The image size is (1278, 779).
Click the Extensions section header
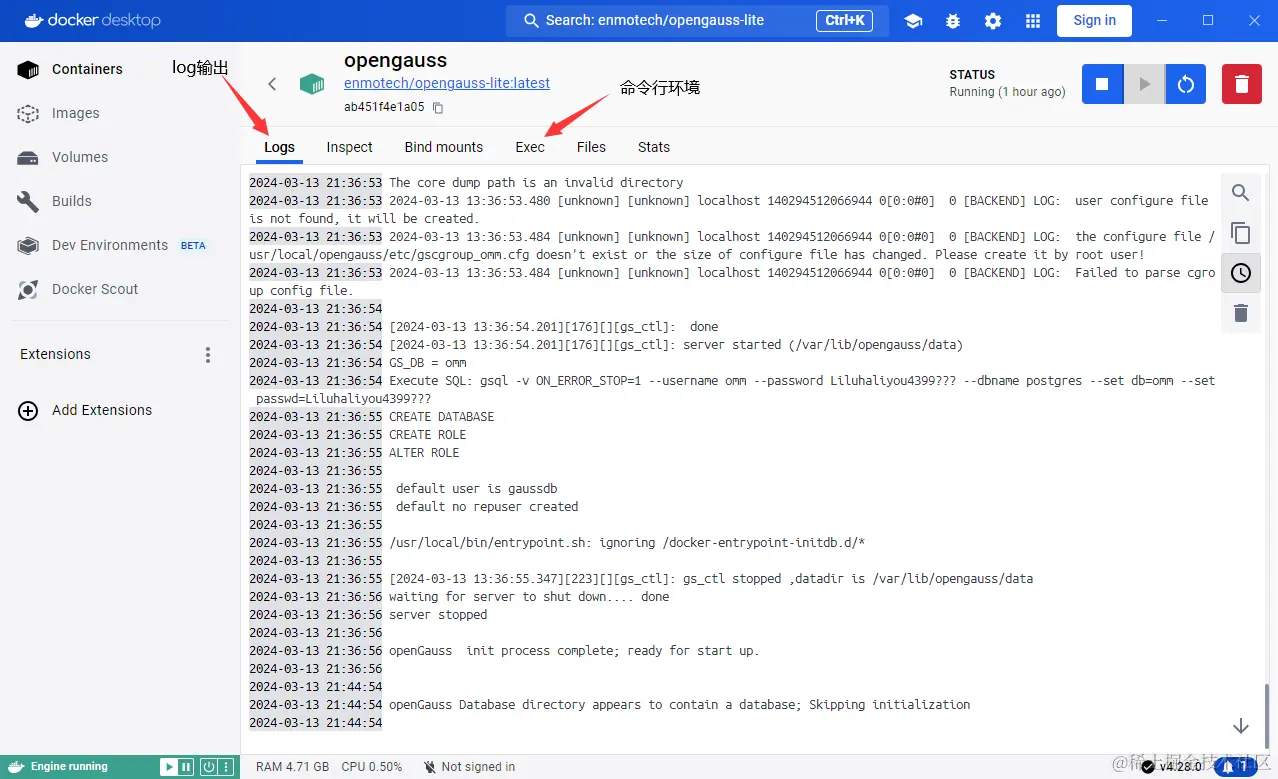[55, 354]
